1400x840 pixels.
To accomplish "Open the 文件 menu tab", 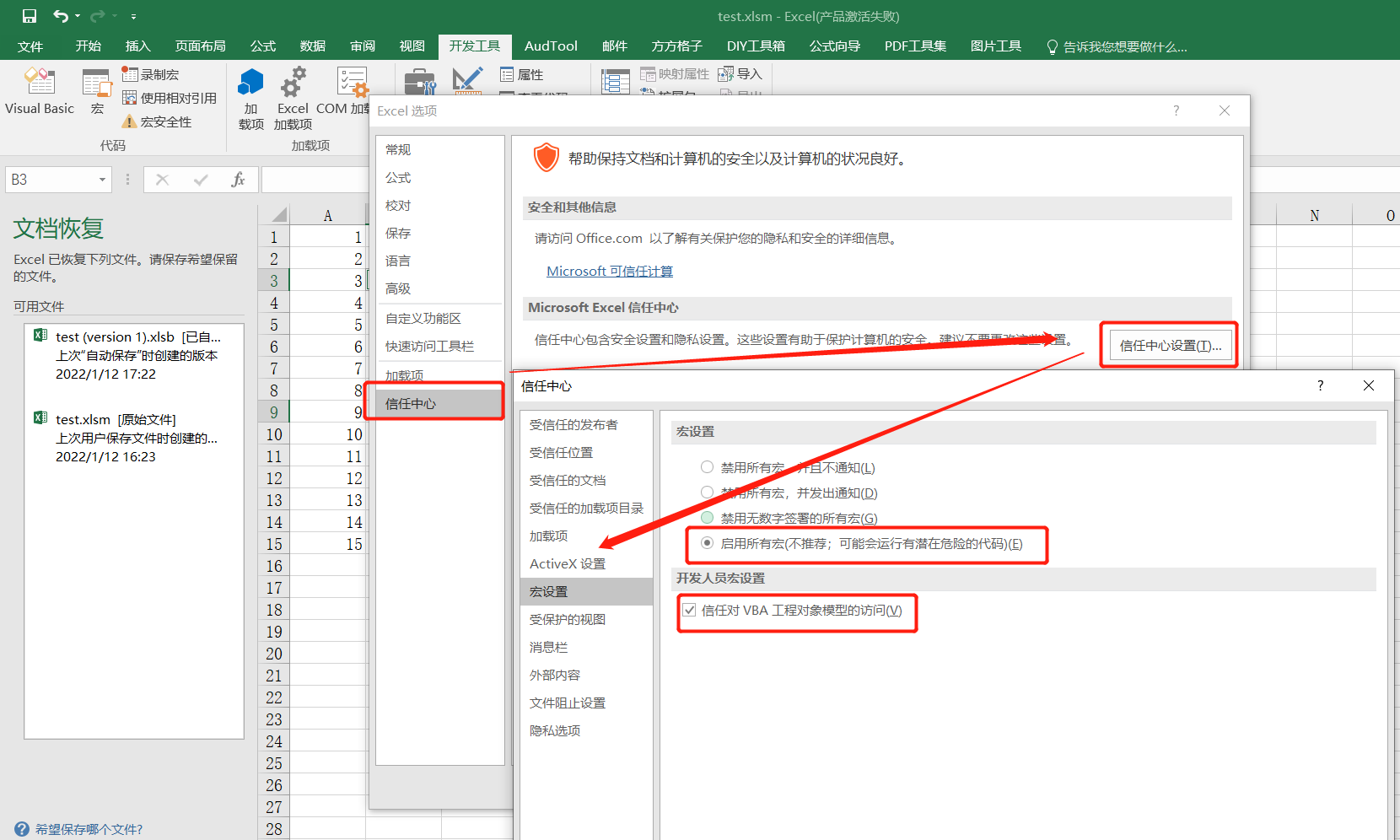I will [30, 46].
